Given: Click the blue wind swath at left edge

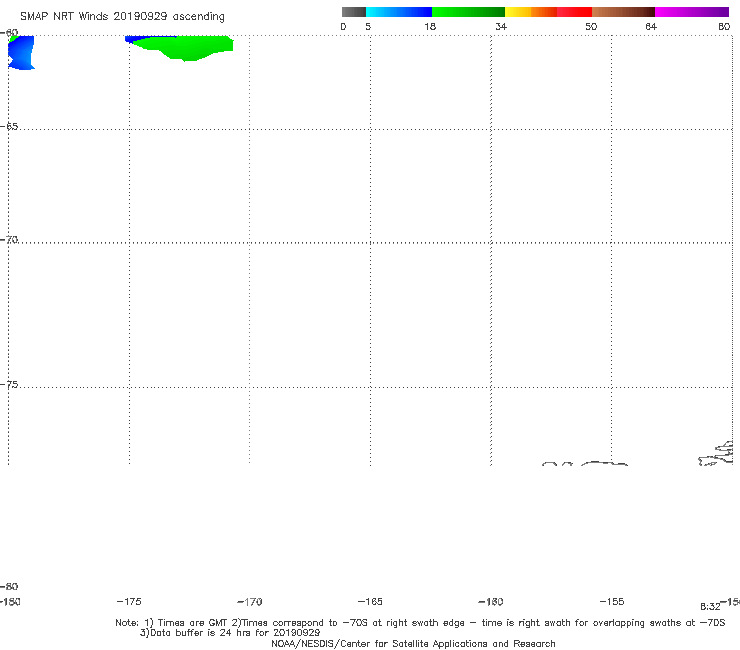Looking at the screenshot, I should (21, 52).
